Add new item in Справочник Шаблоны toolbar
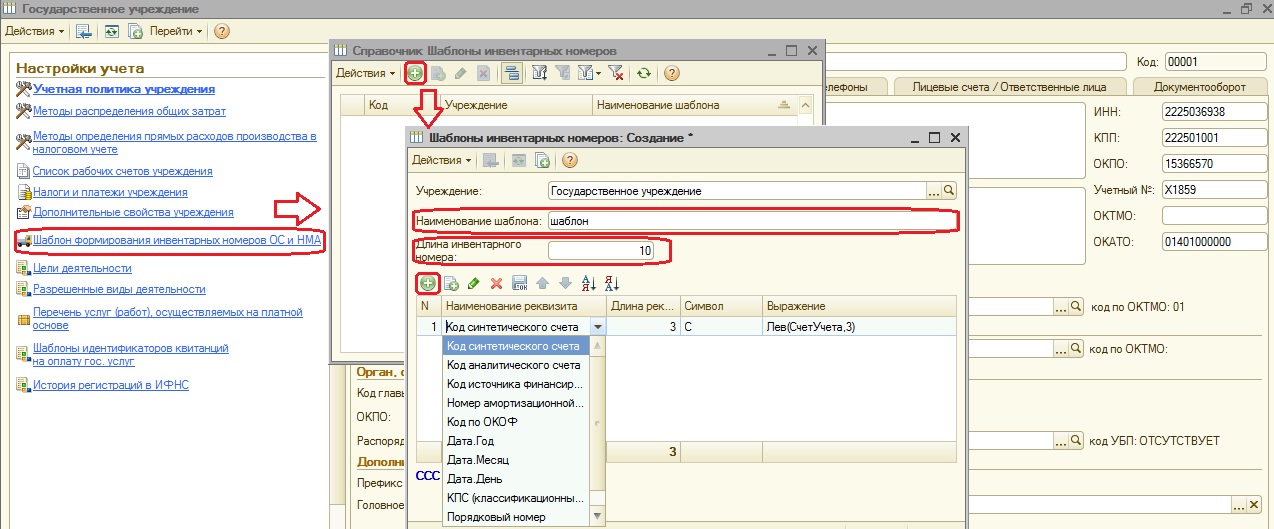 416,73
